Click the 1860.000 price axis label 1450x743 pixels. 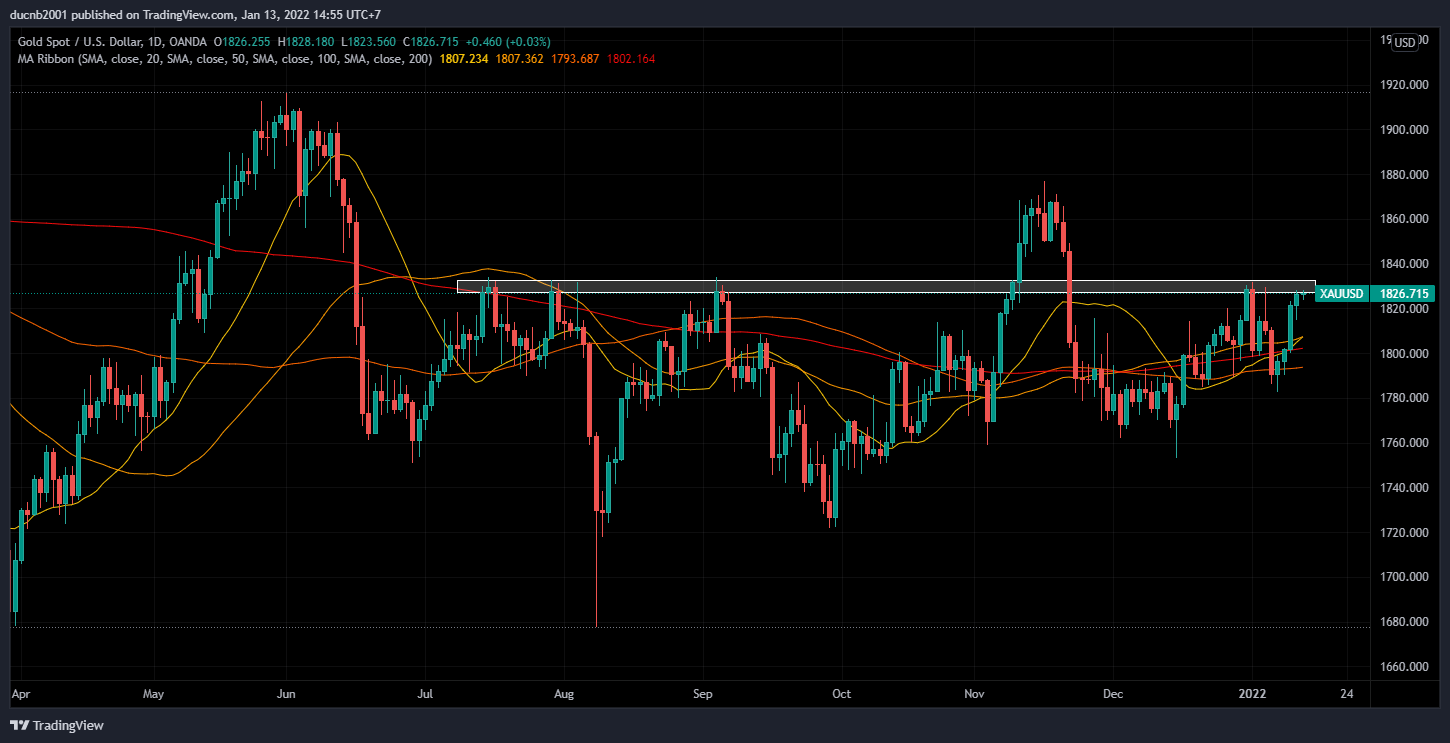click(1403, 219)
